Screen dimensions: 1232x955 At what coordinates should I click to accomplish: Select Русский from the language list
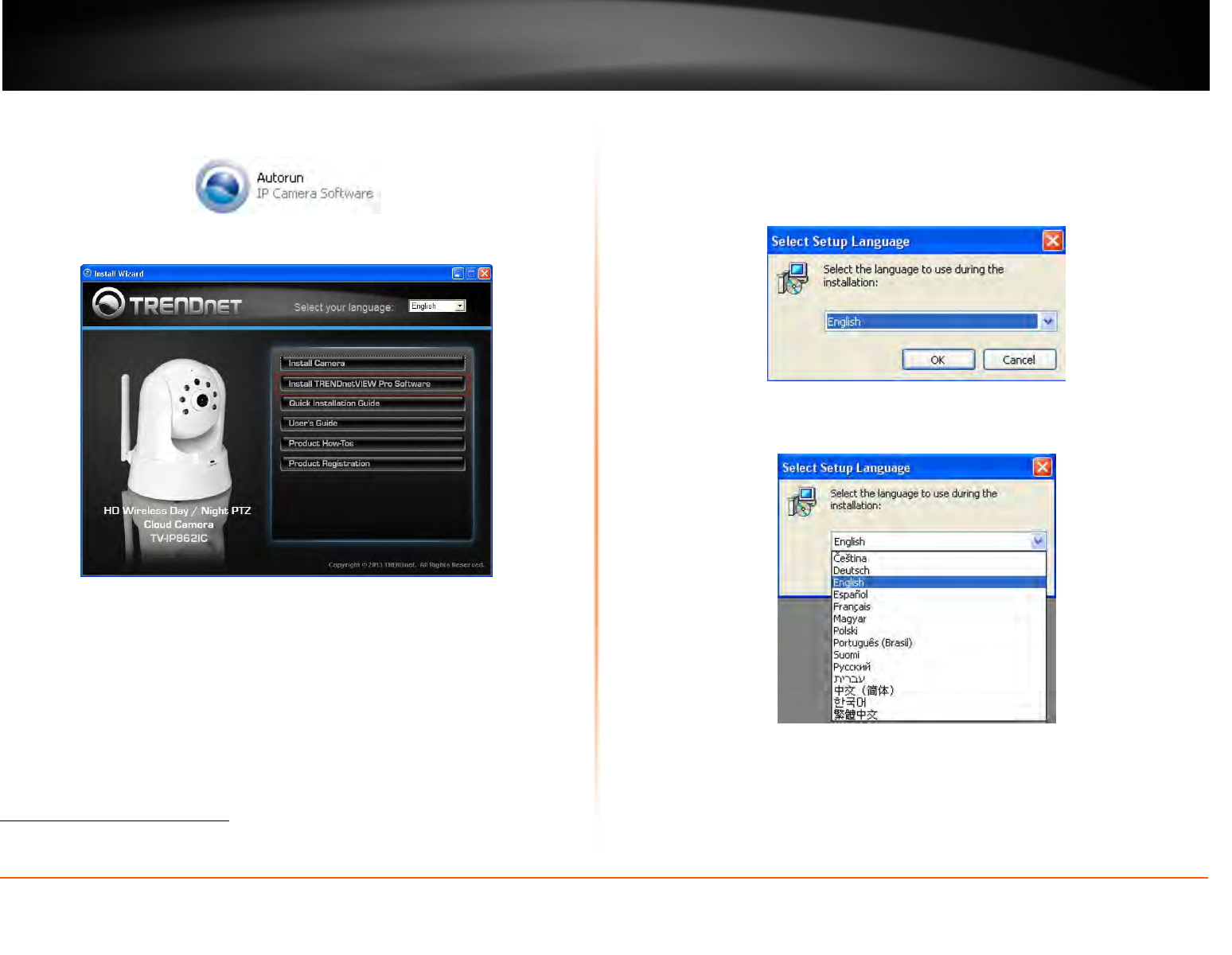938,667
